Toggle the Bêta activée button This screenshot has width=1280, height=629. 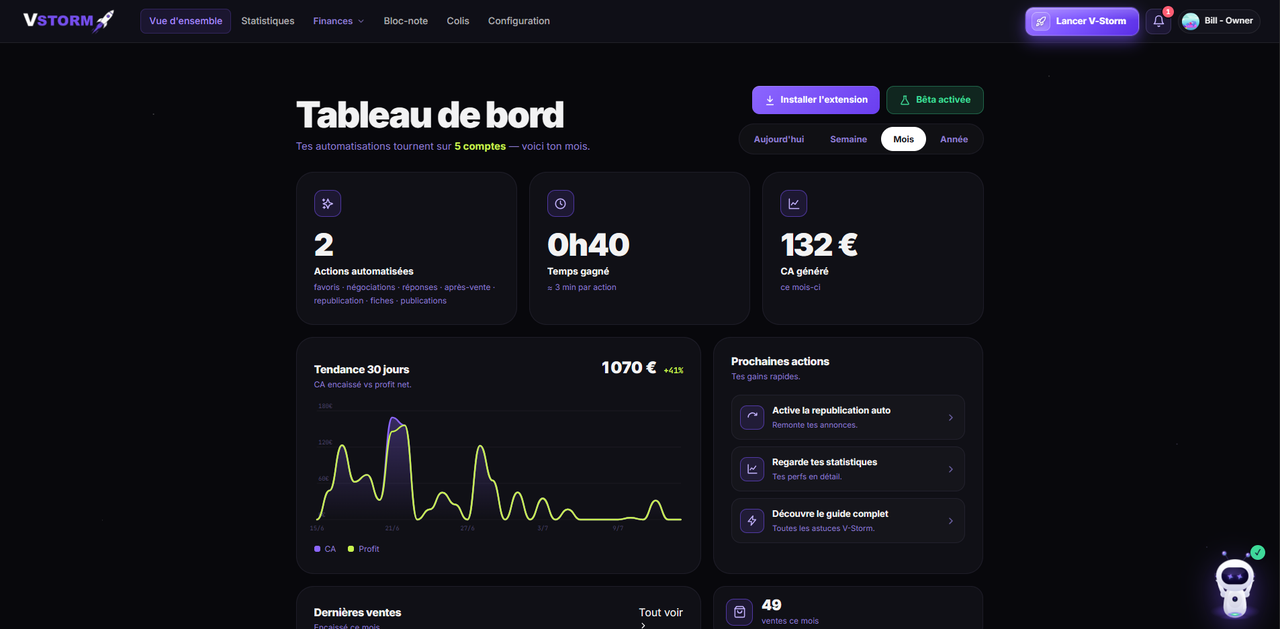pyautogui.click(x=935, y=100)
